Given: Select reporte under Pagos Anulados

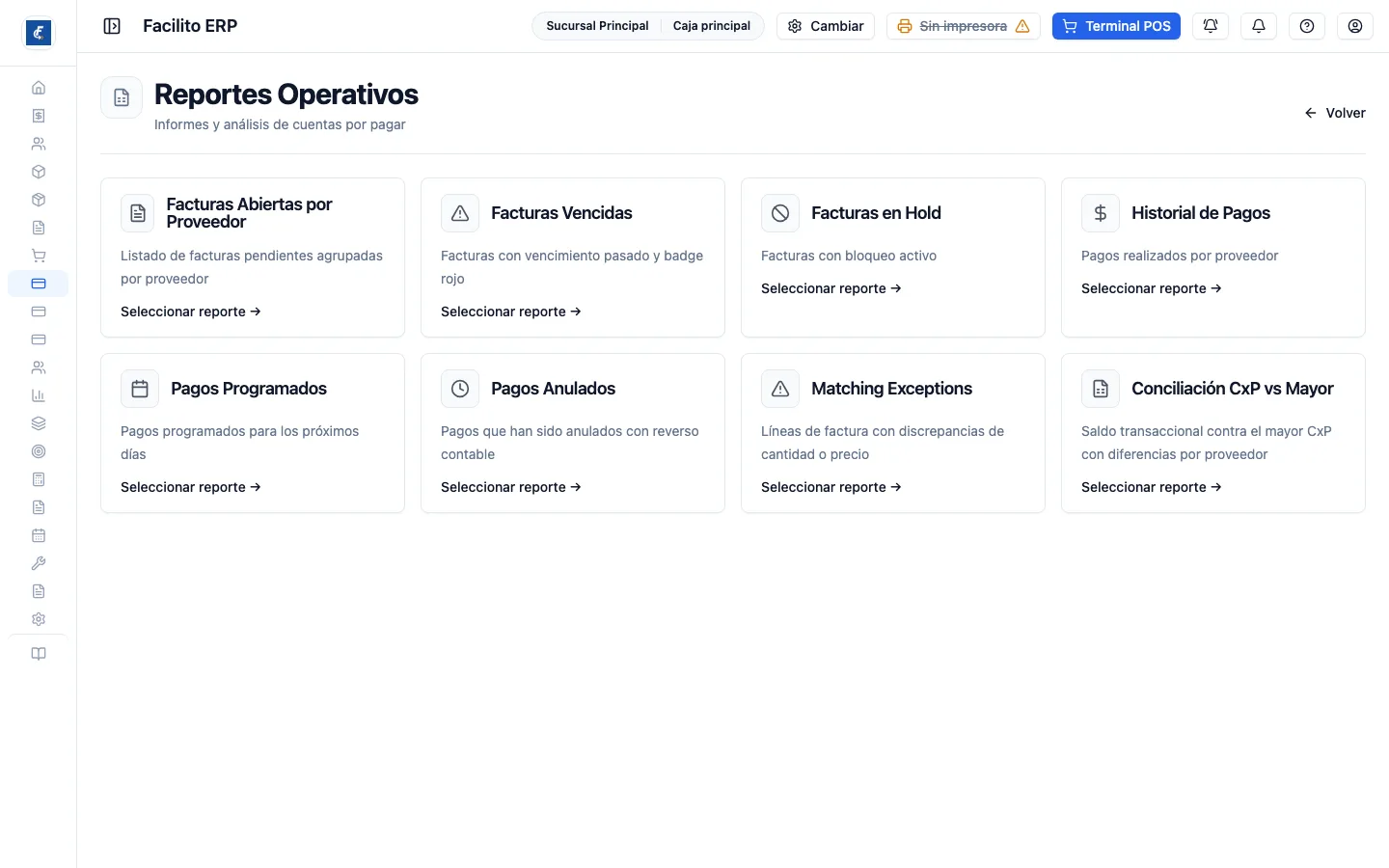Looking at the screenshot, I should tap(511, 487).
